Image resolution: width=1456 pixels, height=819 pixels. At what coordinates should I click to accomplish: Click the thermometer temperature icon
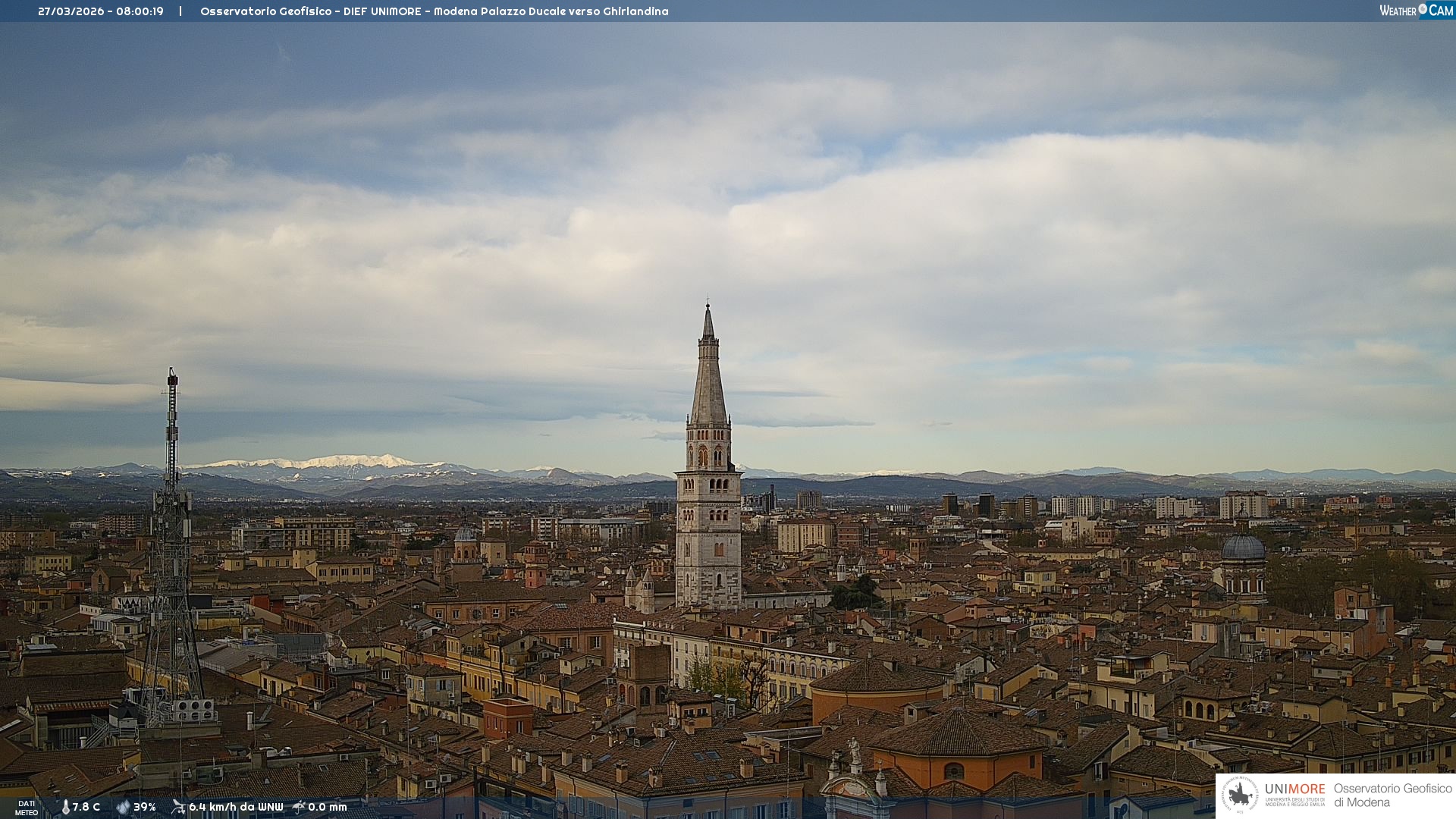pyautogui.click(x=65, y=808)
